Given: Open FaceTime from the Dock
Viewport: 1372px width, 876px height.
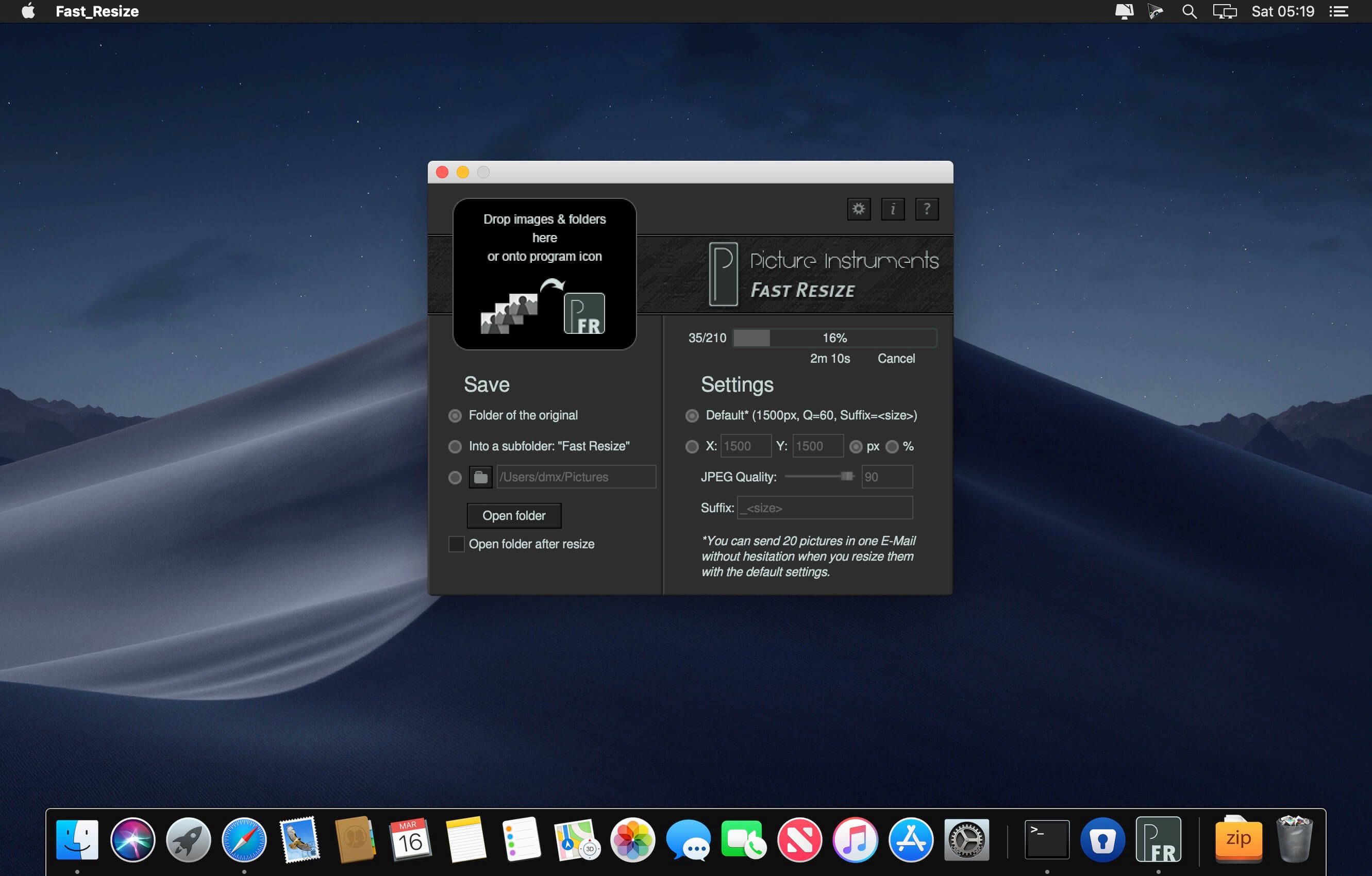Looking at the screenshot, I should [744, 839].
